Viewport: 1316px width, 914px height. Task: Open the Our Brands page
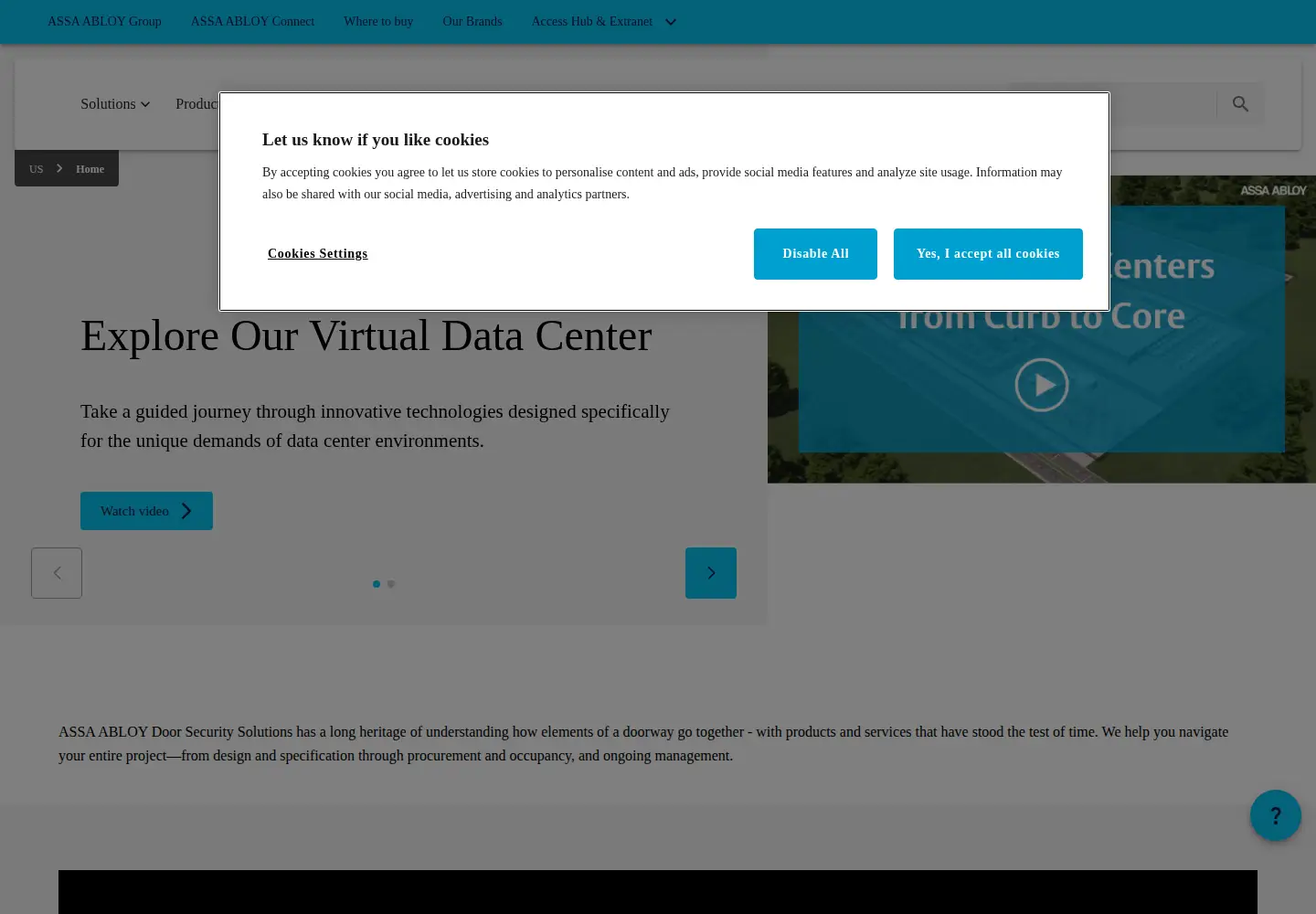472,21
